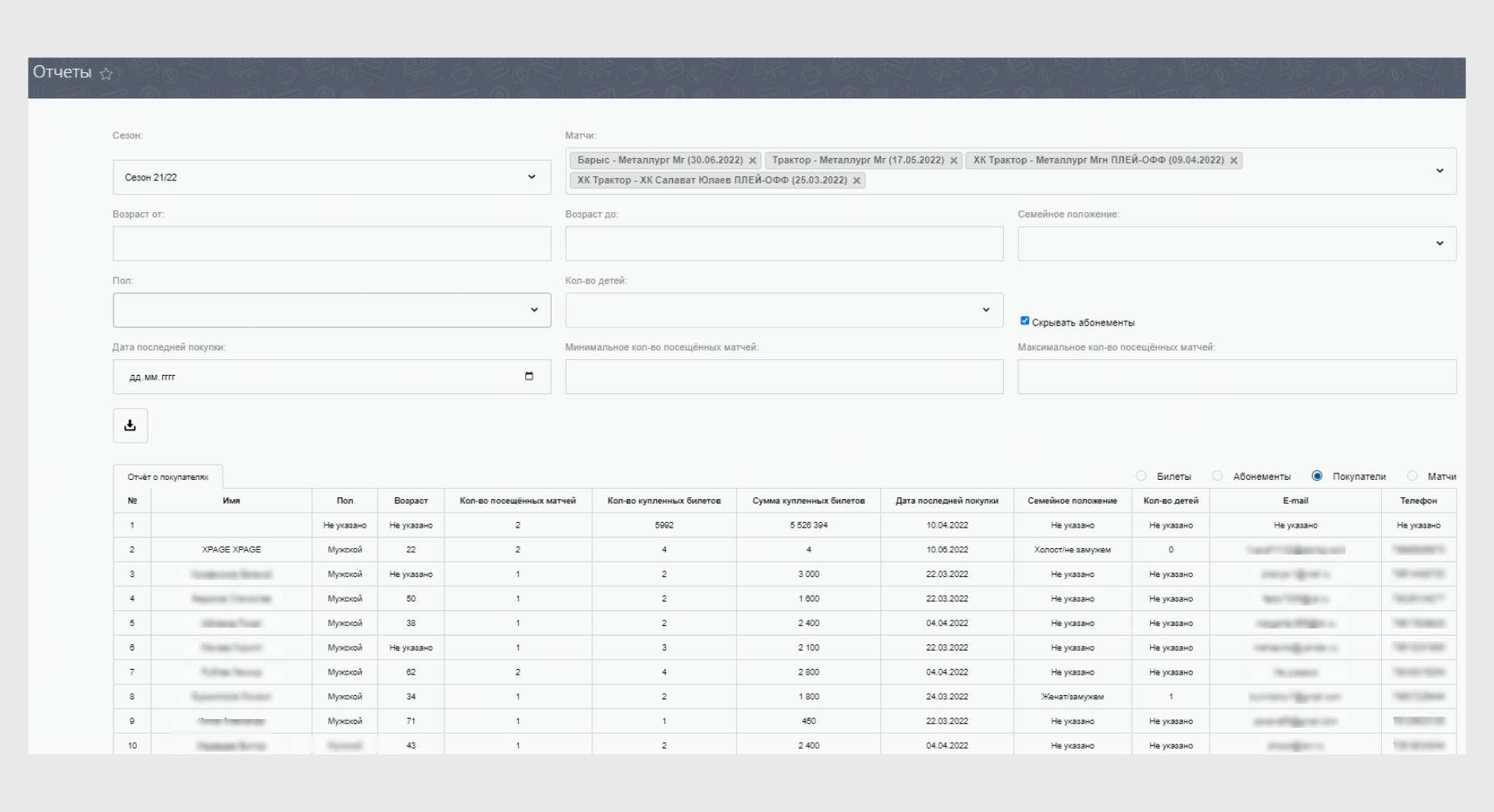Click the Телефон column header

click(x=1419, y=501)
